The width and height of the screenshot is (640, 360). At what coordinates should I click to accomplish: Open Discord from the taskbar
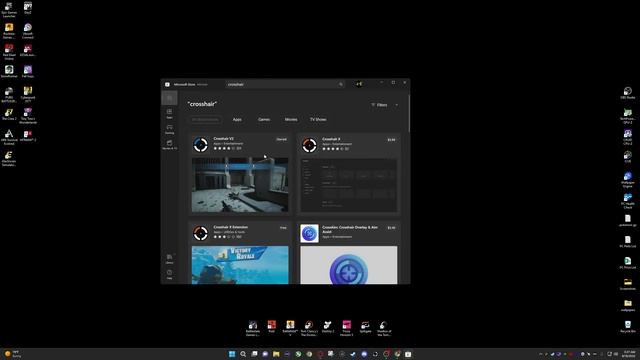click(364, 354)
